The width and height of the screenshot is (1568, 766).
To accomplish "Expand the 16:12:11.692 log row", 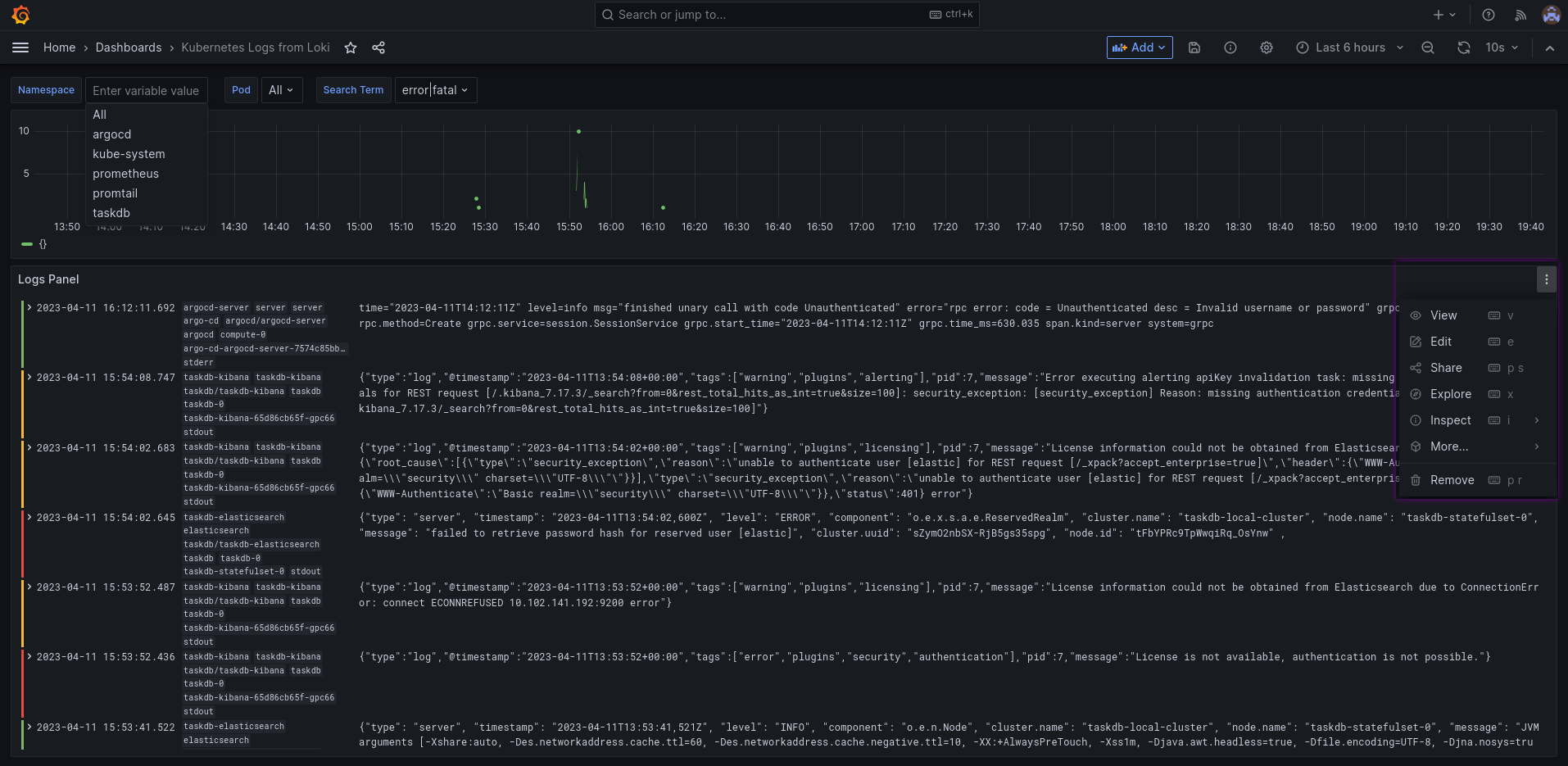I will pyautogui.click(x=29, y=308).
